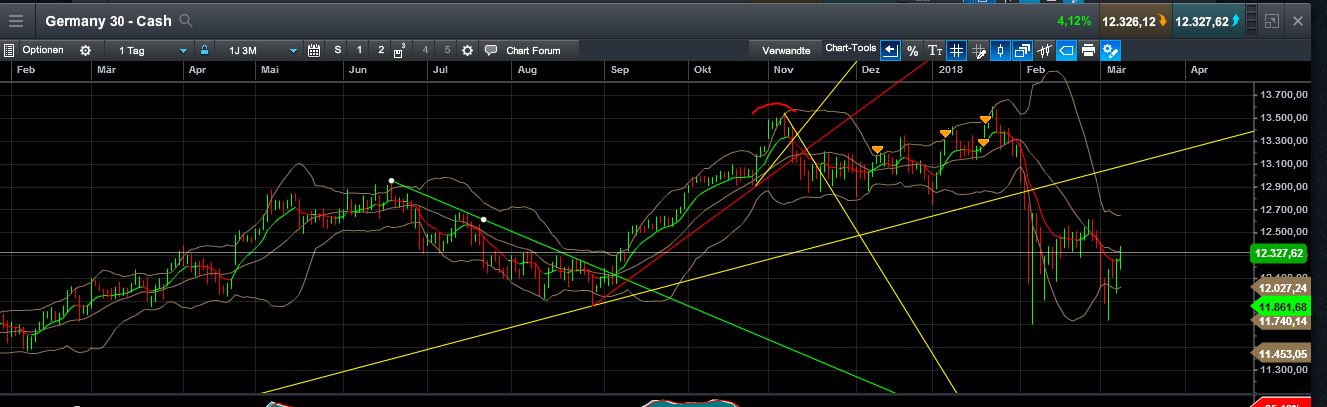Image resolution: width=1327 pixels, height=407 pixels.
Task: Toggle the right-scroll arrow chart tool
Action: [x=890, y=50]
